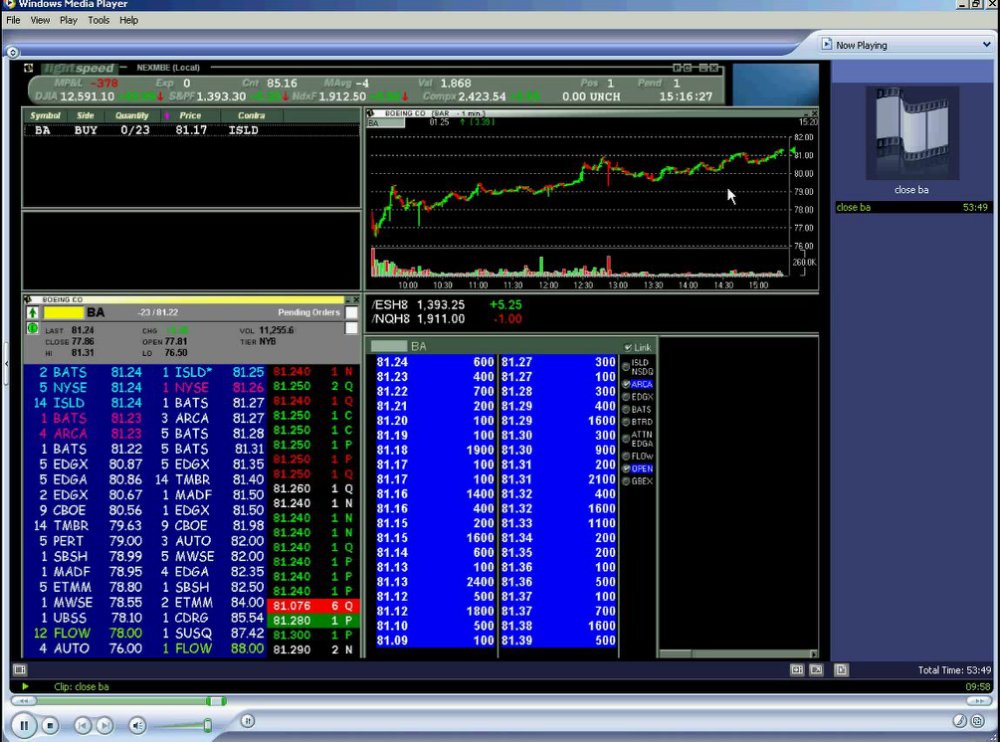Open the Tools menu
This screenshot has height=742, width=1000.
pos(98,20)
